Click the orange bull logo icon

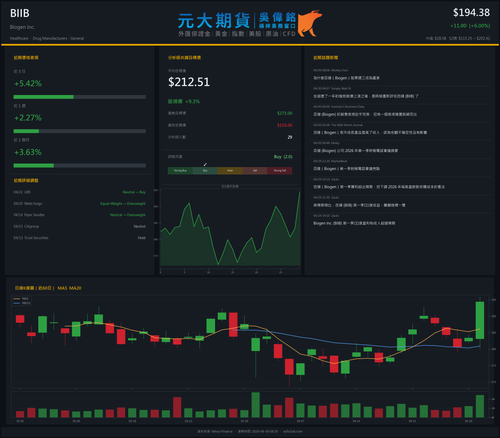pos(309,23)
